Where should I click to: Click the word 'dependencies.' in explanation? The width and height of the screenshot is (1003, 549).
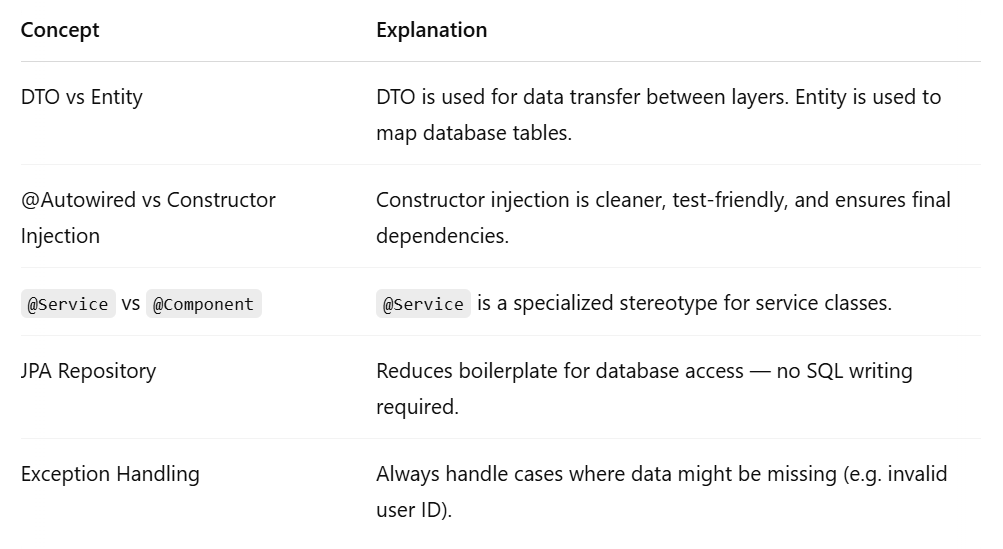[x=442, y=236]
